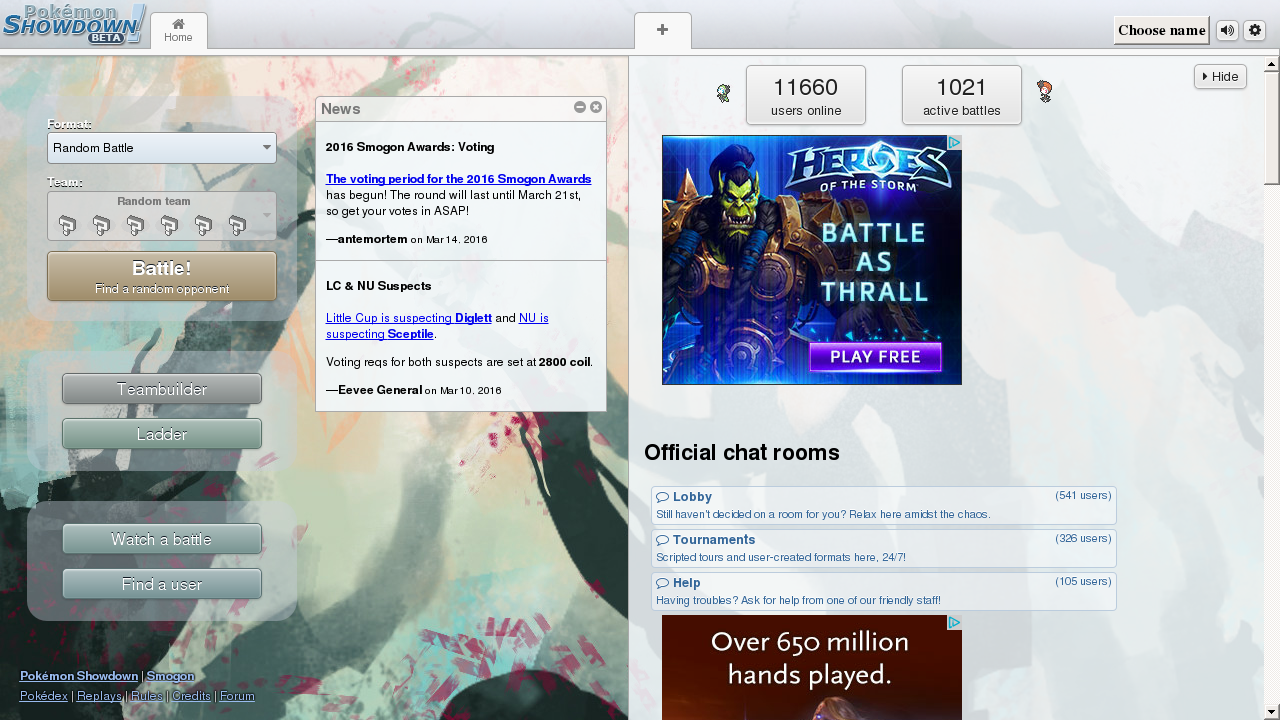Click the '(541 users)' count text
The image size is (1280, 720).
pyautogui.click(x=1083, y=495)
